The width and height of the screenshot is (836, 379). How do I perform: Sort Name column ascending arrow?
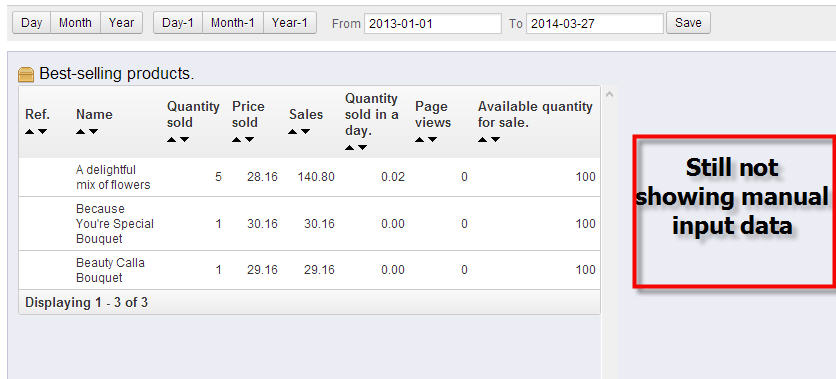tap(81, 132)
